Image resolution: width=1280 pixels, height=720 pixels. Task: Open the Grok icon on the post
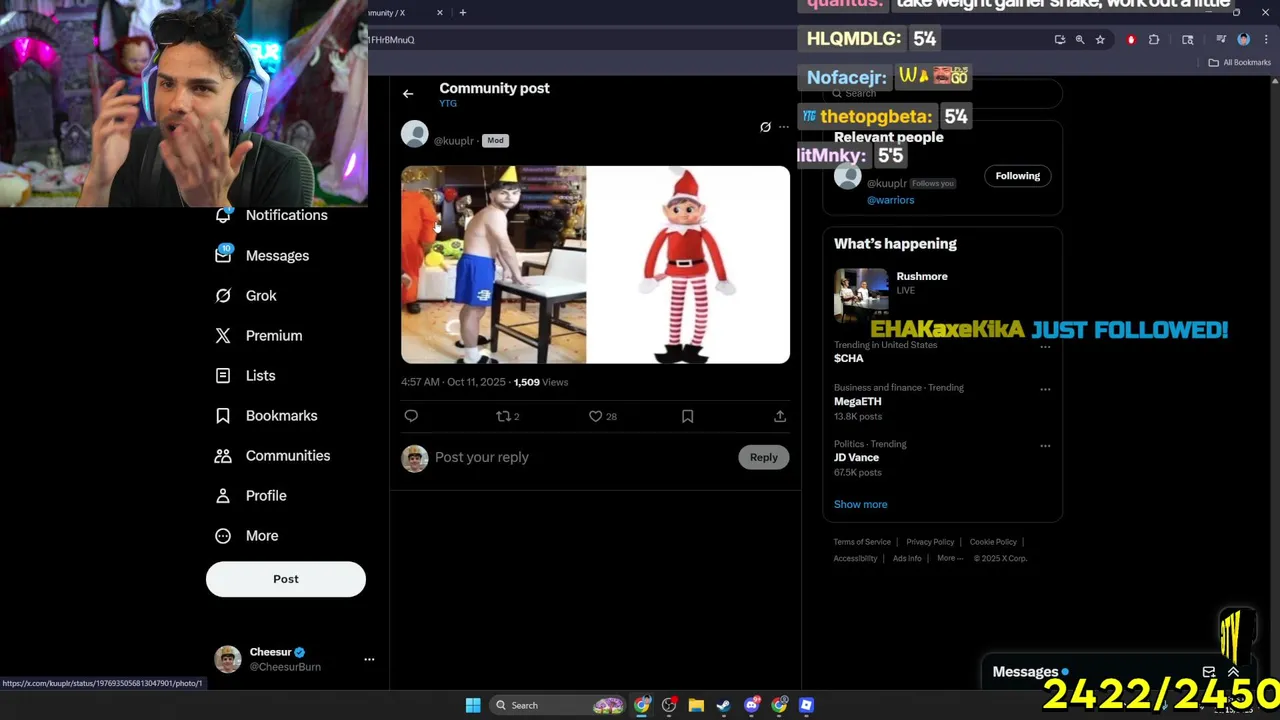765,127
